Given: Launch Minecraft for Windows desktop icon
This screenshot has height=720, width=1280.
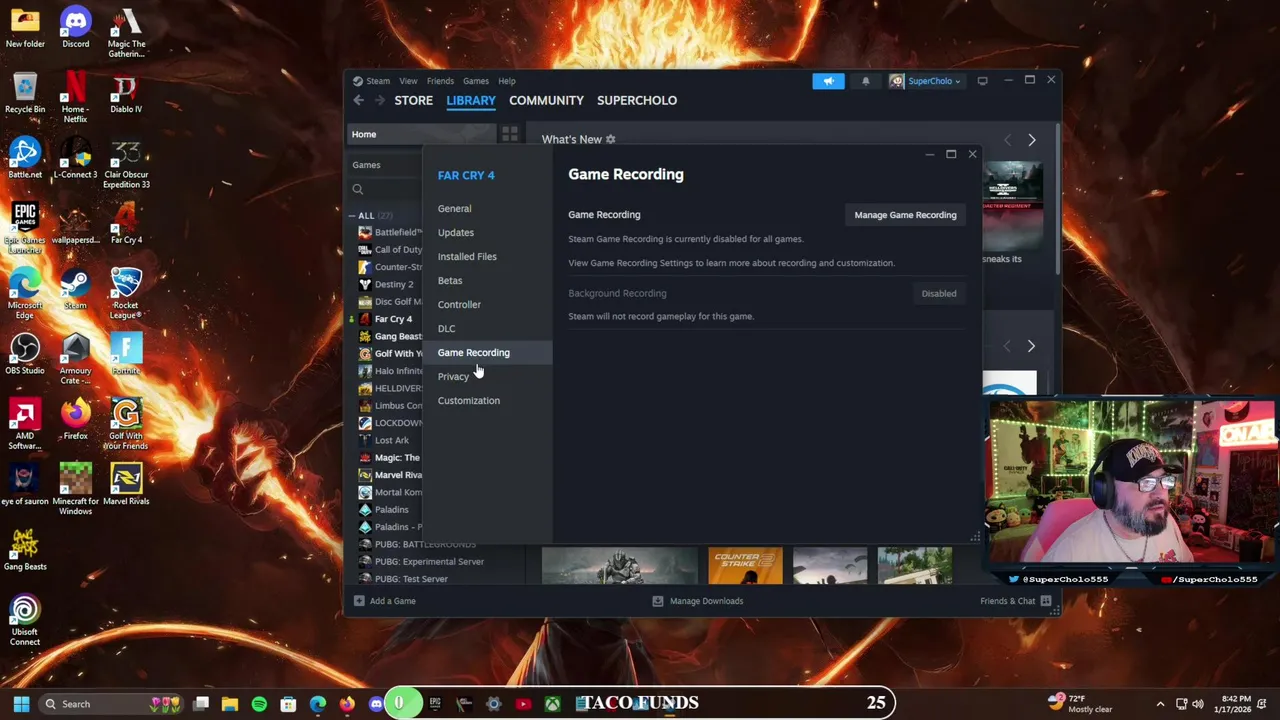Looking at the screenshot, I should pos(75,489).
